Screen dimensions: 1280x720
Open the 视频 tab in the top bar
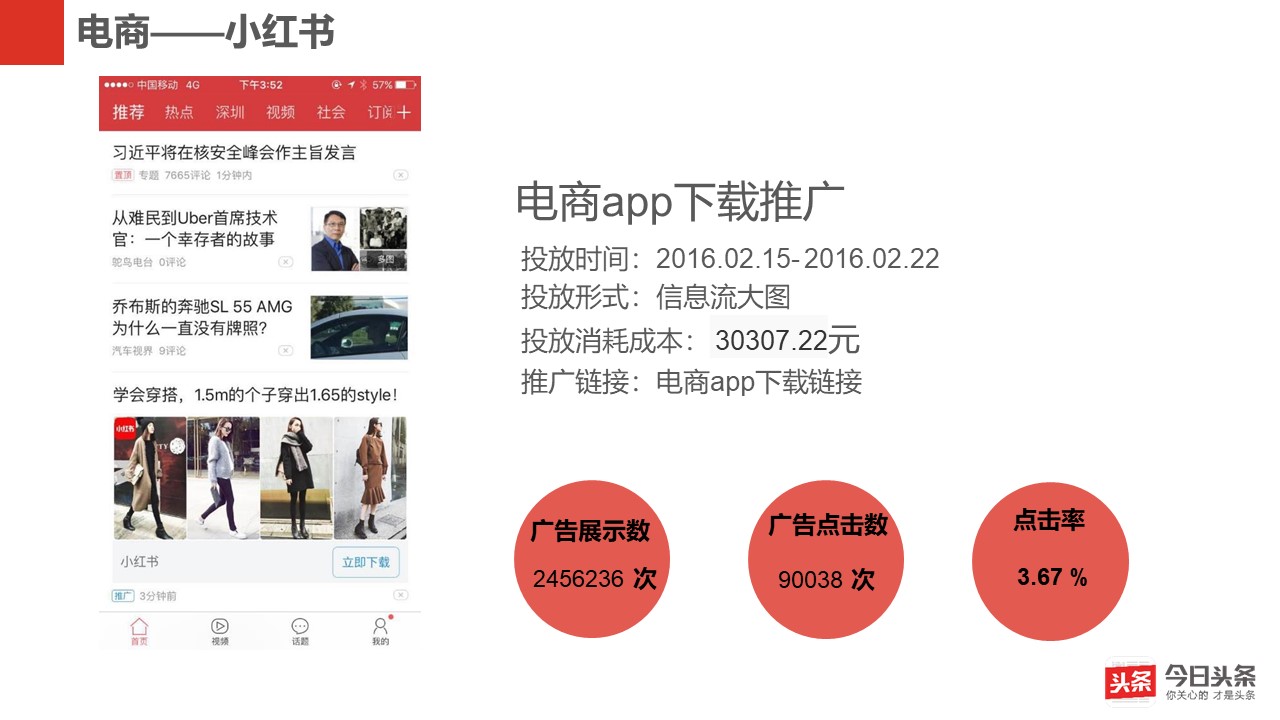[280, 112]
